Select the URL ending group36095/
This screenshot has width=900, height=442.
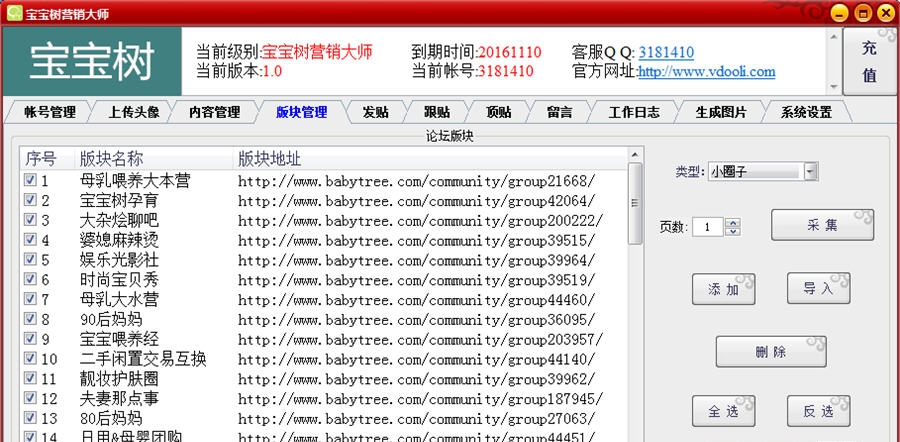[x=416, y=320]
